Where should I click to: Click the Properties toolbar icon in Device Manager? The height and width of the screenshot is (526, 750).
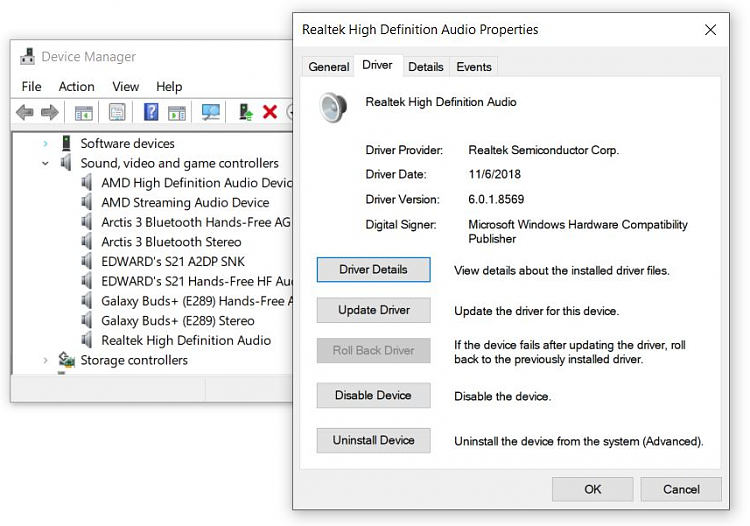(117, 112)
